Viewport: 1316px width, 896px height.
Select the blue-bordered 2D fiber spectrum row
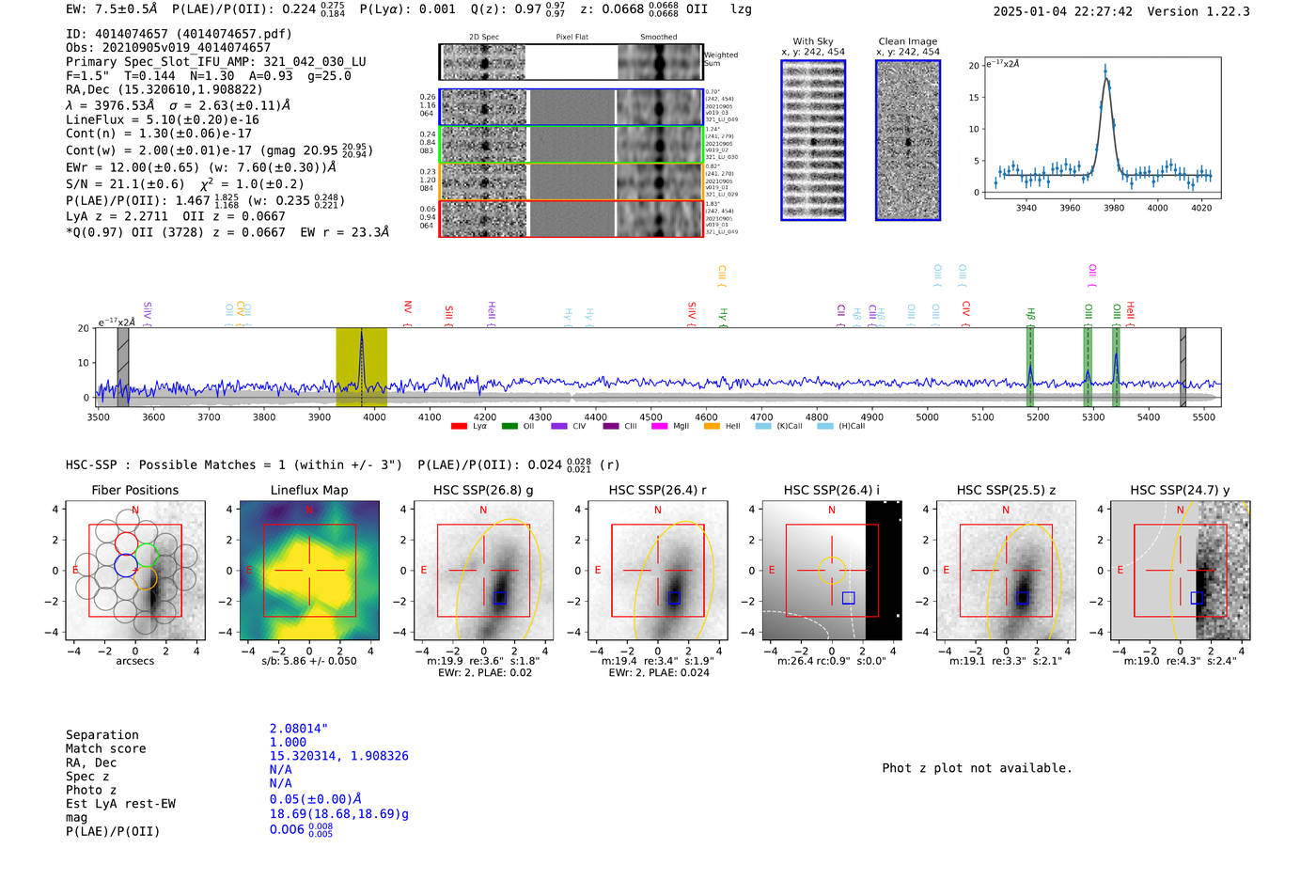572,107
